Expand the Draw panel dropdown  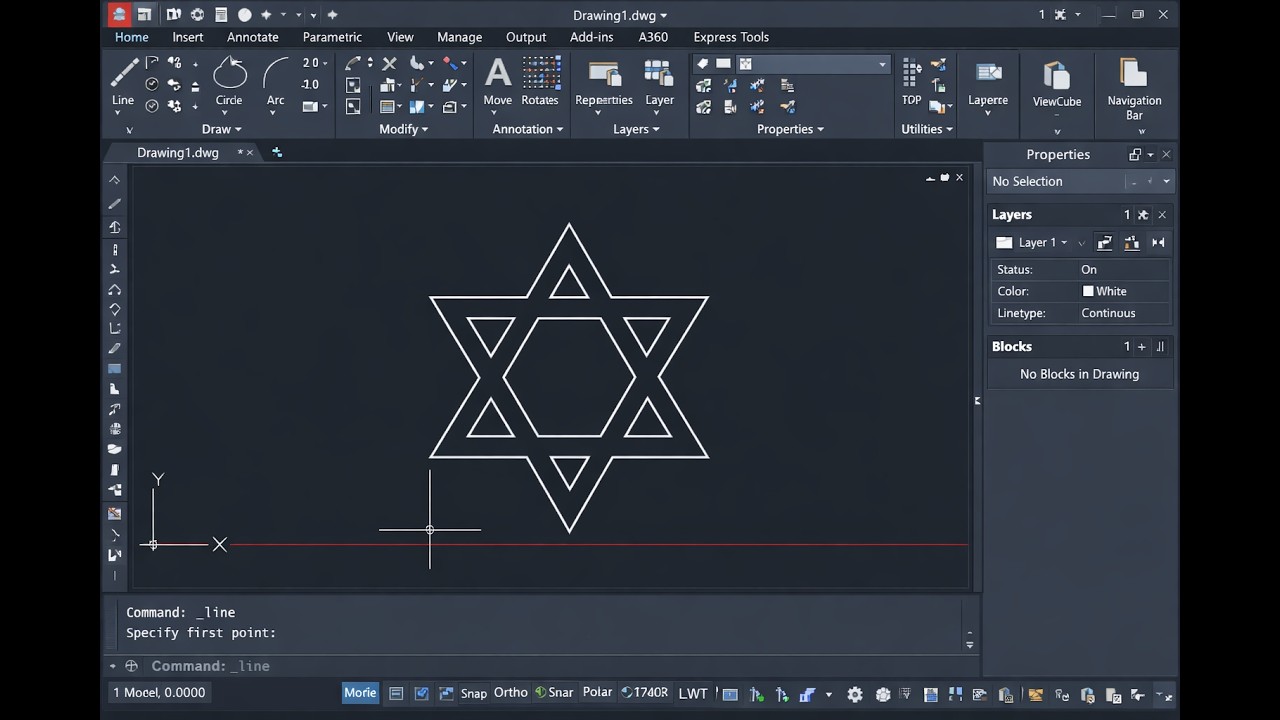pyautogui.click(x=221, y=129)
